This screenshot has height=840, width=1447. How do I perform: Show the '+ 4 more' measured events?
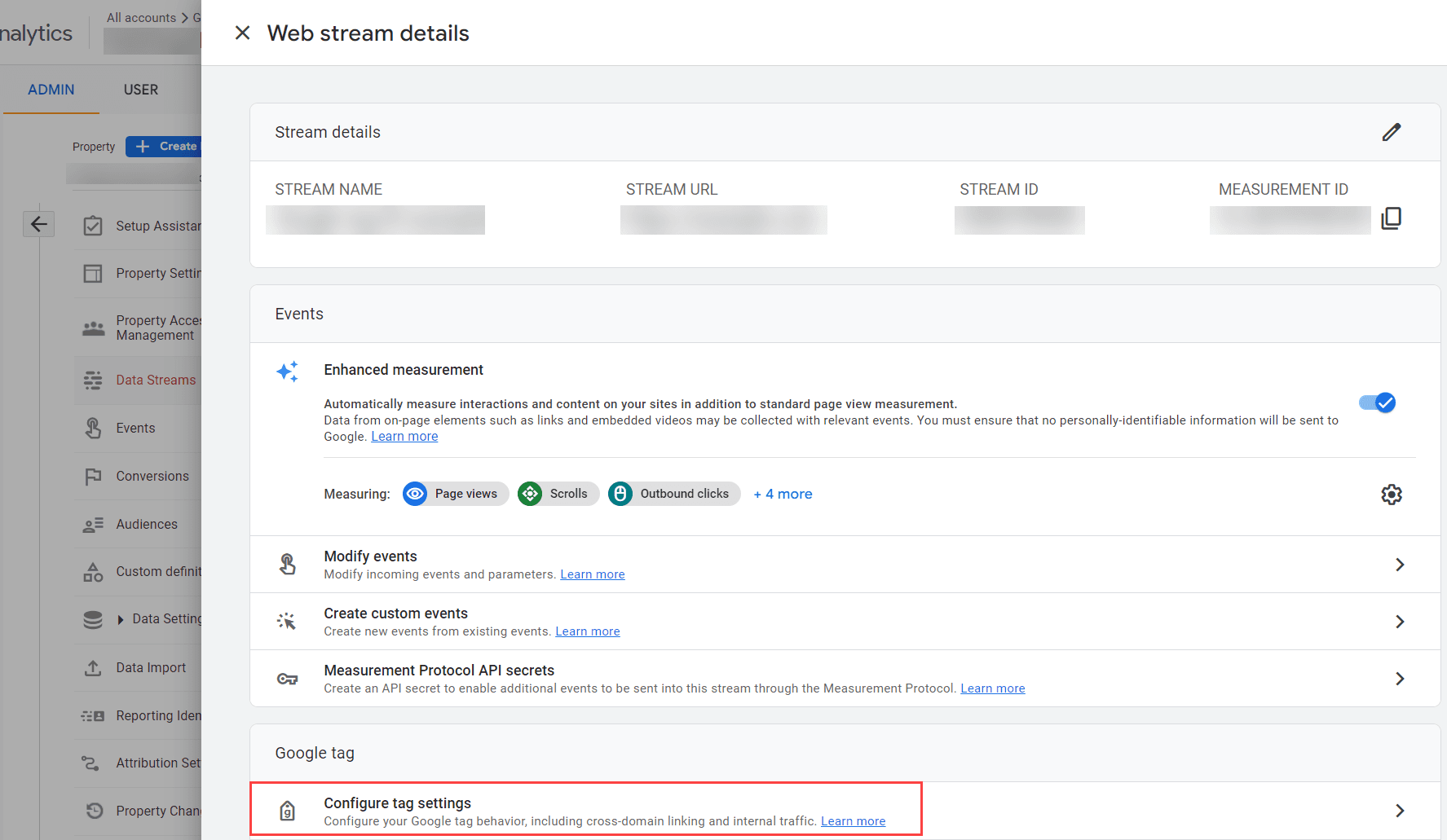coord(783,494)
